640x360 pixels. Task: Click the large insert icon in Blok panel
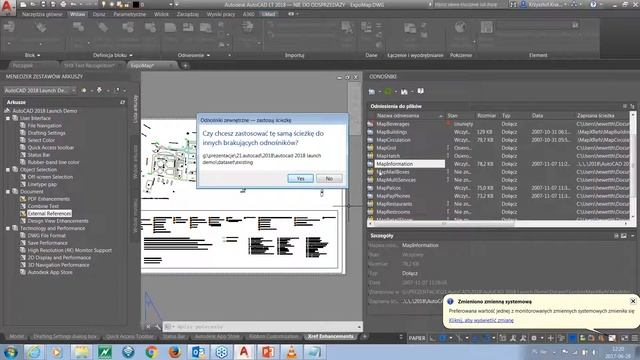point(9,27)
